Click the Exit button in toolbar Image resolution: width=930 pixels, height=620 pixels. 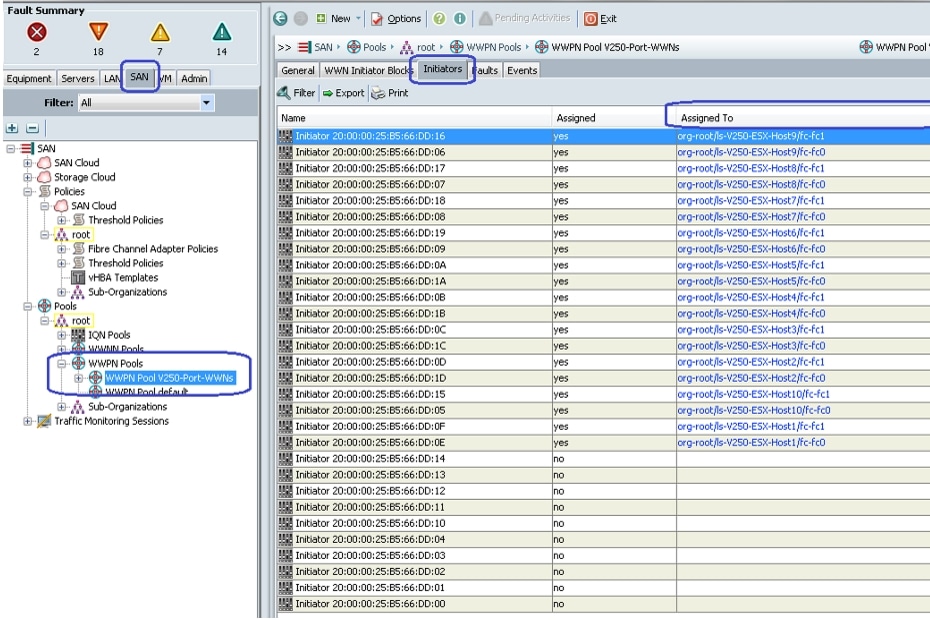point(600,18)
